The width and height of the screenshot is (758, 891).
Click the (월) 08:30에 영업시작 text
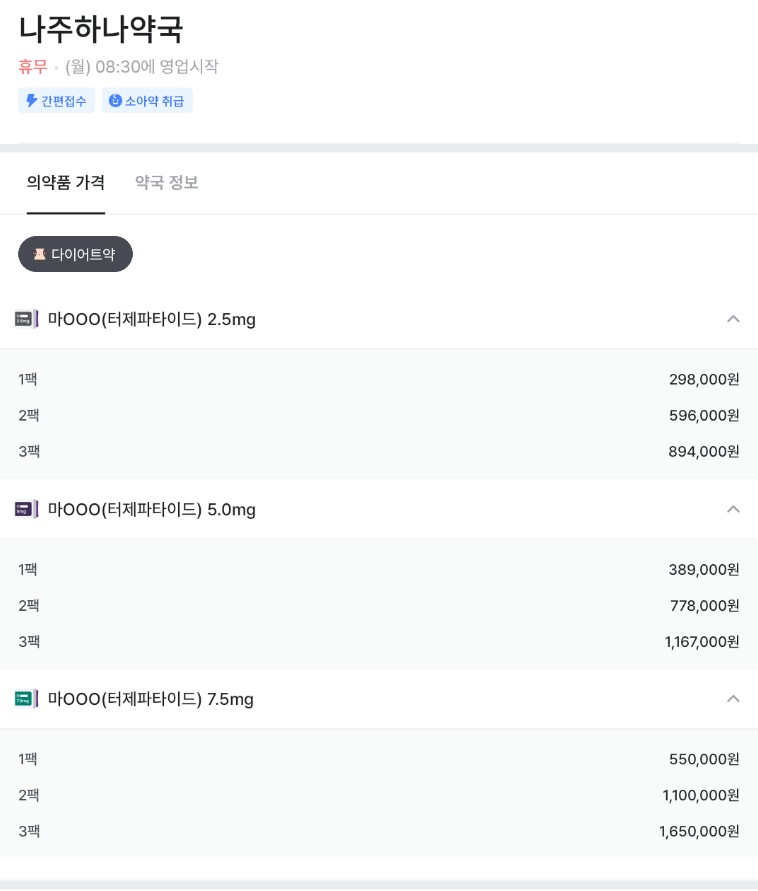click(141, 66)
